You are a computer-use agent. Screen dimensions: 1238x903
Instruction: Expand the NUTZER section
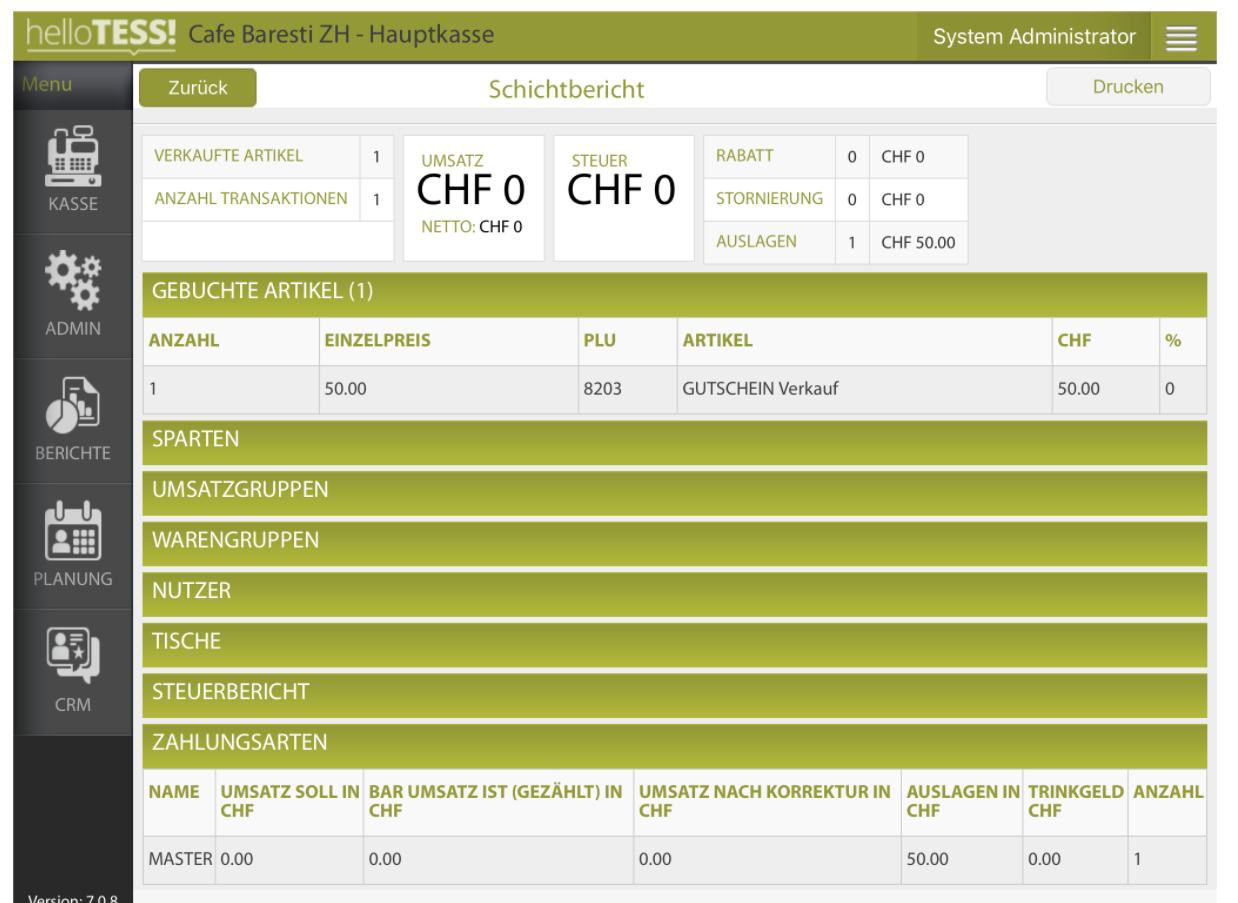674,594
